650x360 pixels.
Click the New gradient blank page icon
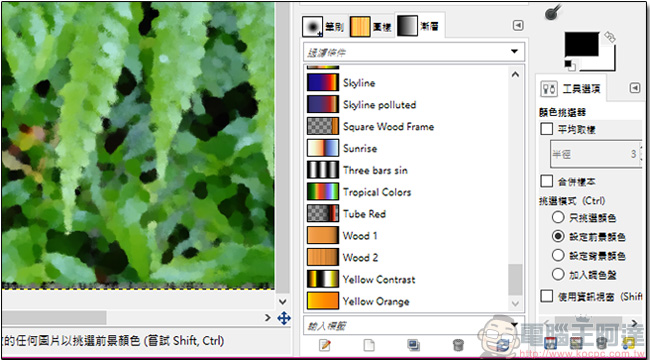[369, 345]
